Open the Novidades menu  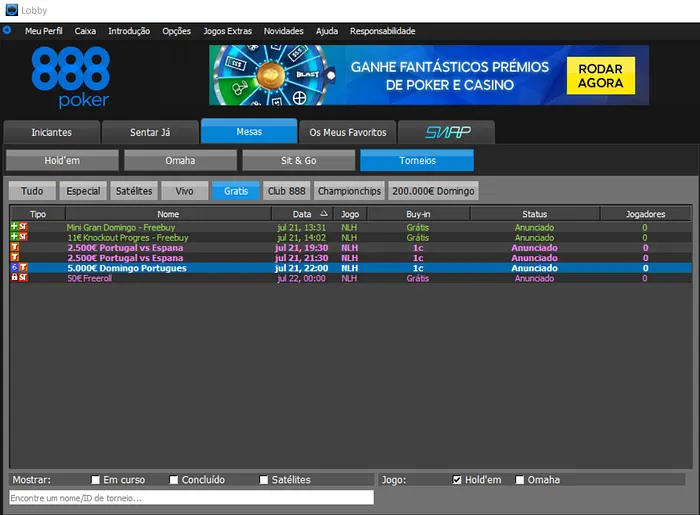(283, 31)
